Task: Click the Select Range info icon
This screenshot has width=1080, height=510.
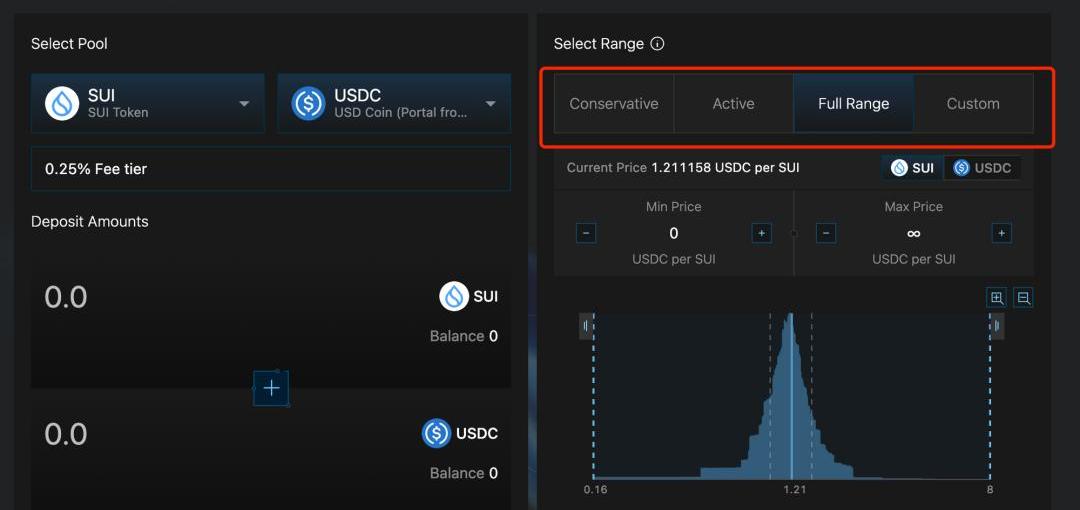Action: click(x=657, y=44)
